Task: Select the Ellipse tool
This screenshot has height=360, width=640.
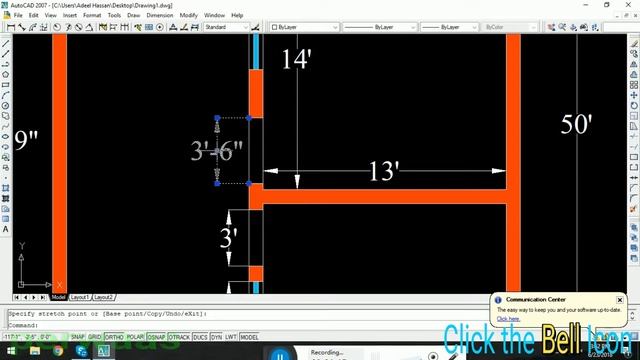Action: 5,137
